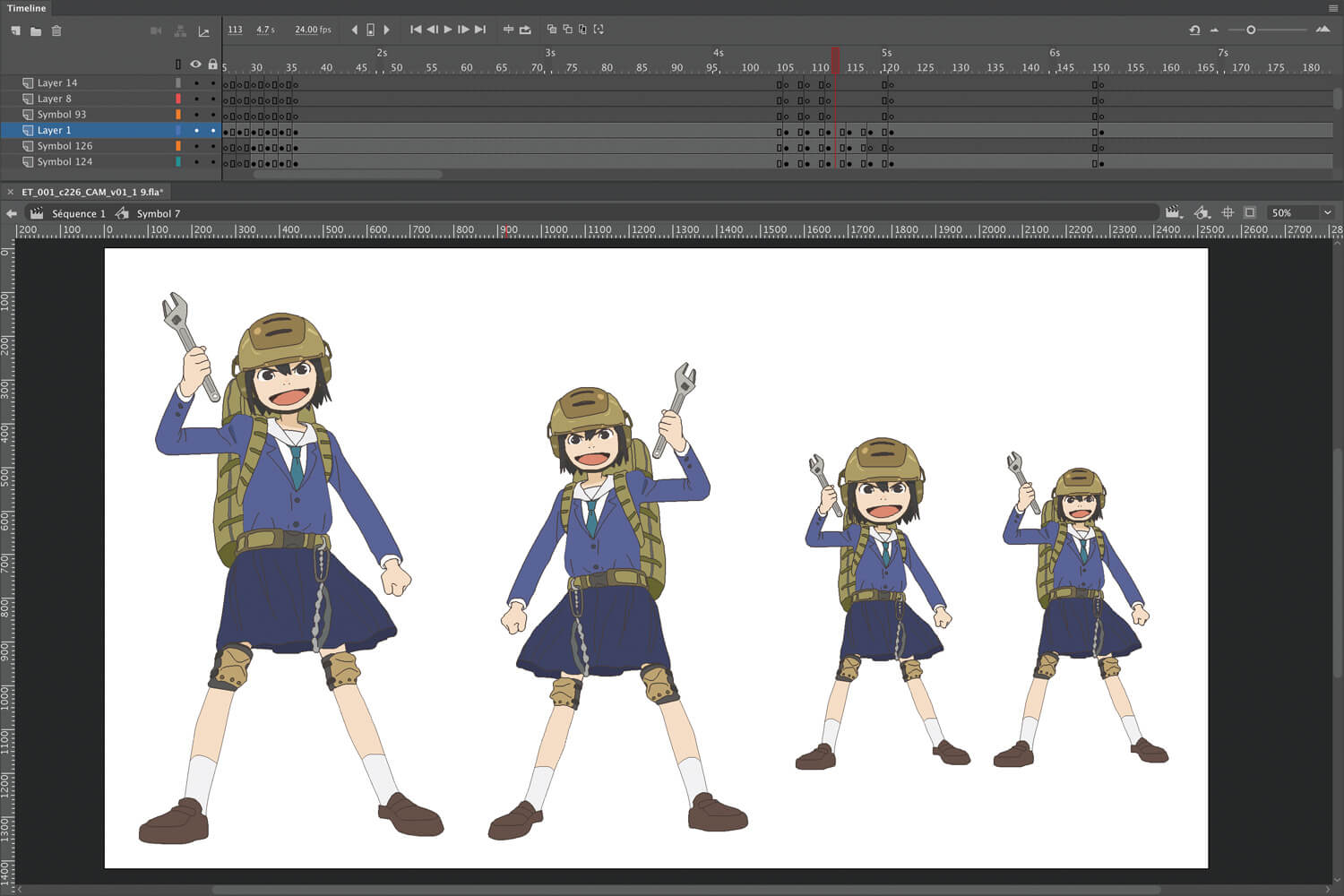1344x896 pixels.
Task: Toggle visibility of Layer 14
Action: (x=196, y=83)
